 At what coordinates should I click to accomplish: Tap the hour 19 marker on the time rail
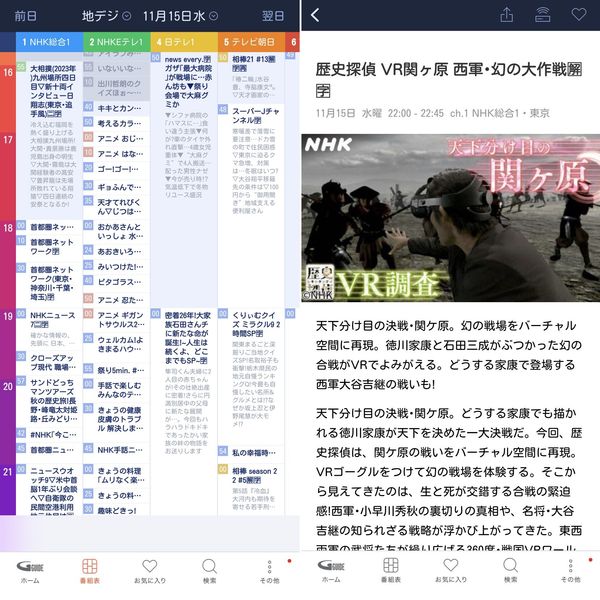pos(8,316)
